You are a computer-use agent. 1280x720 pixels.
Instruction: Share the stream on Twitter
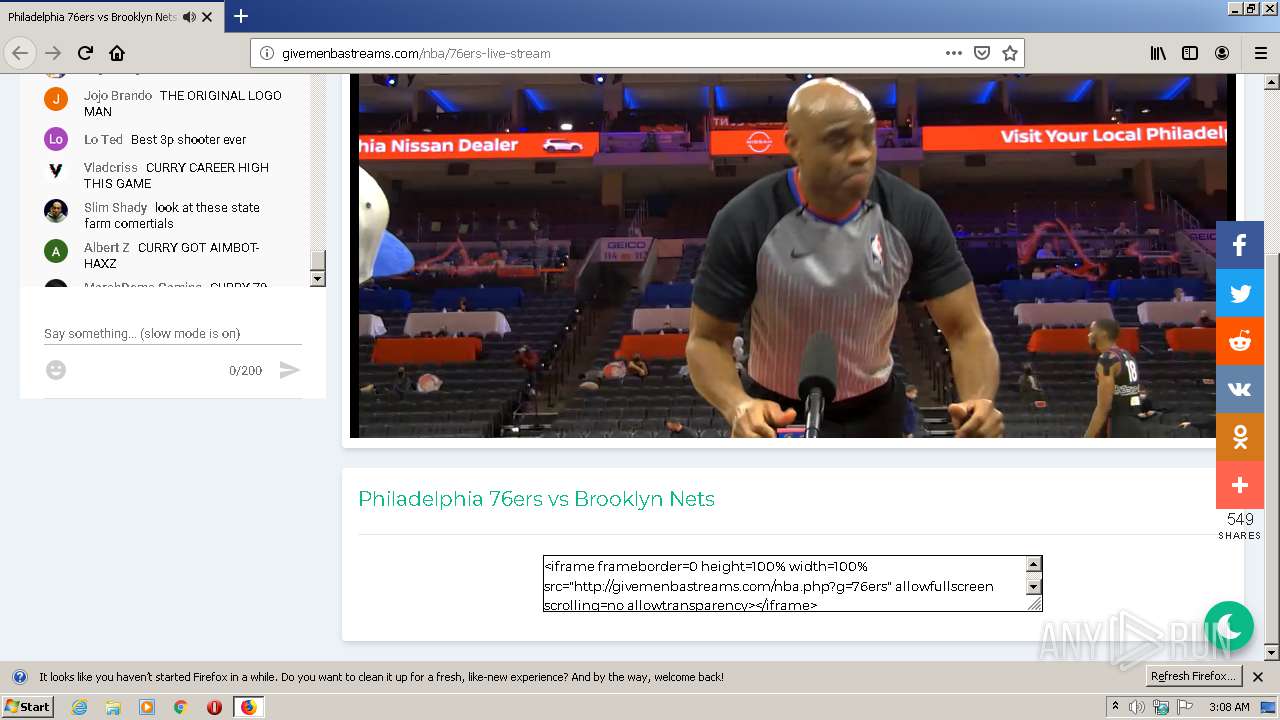click(1240, 293)
